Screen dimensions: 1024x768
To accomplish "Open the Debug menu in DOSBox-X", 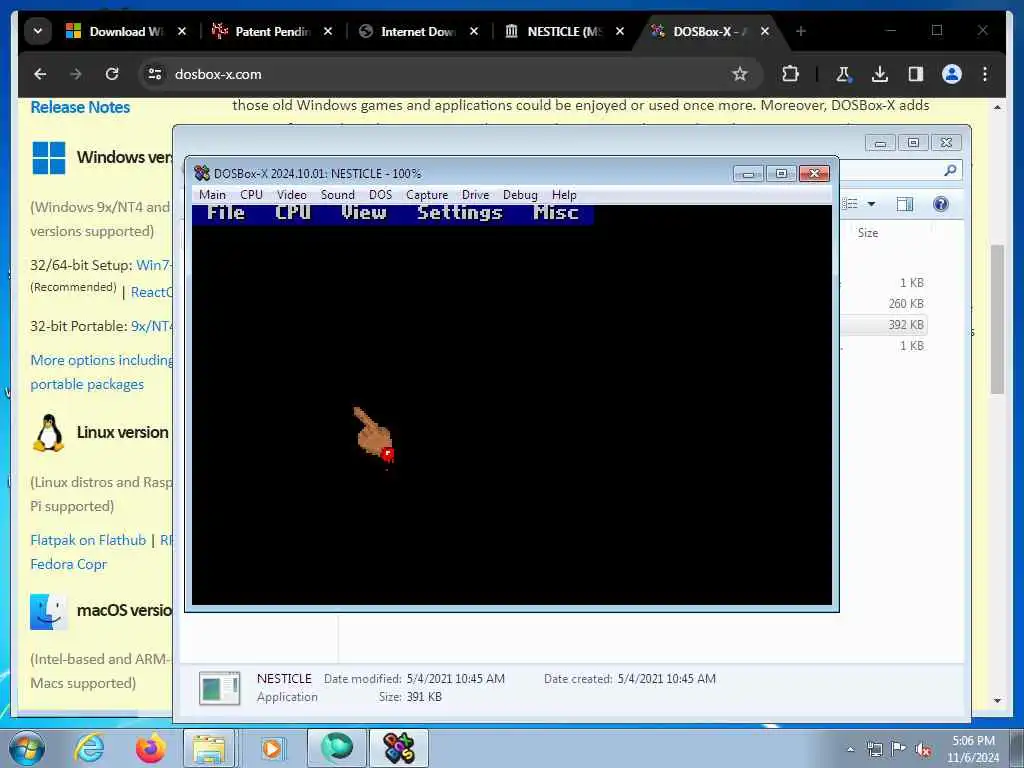I will 520,195.
